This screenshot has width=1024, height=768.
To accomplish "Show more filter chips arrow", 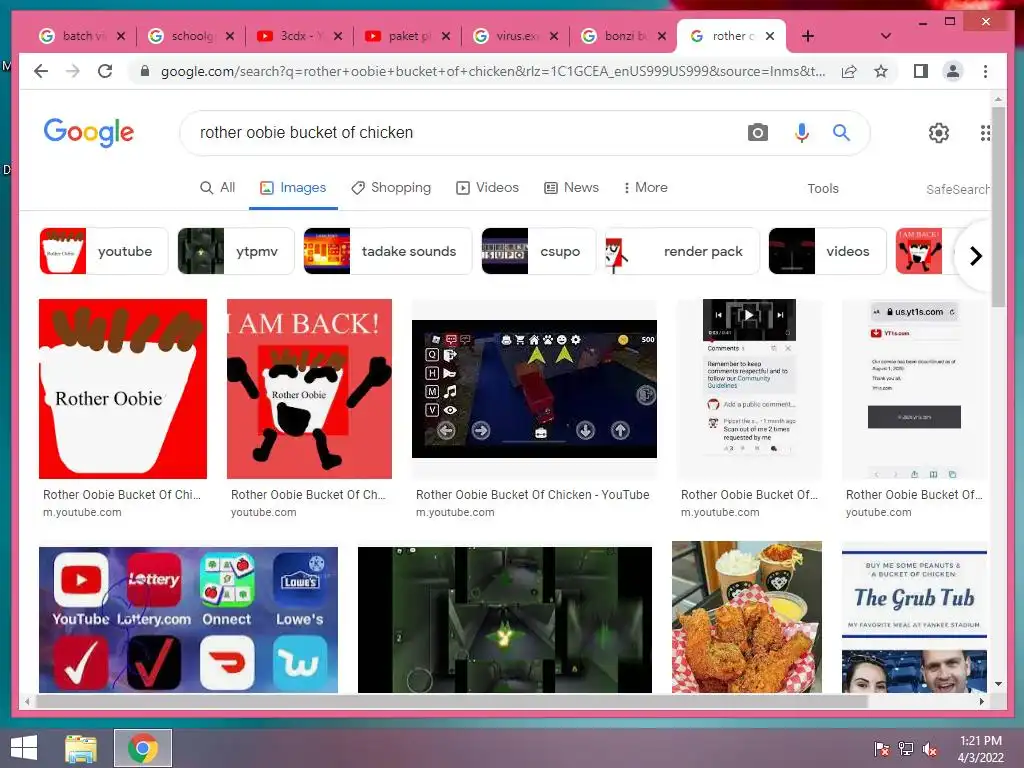I will click(976, 256).
